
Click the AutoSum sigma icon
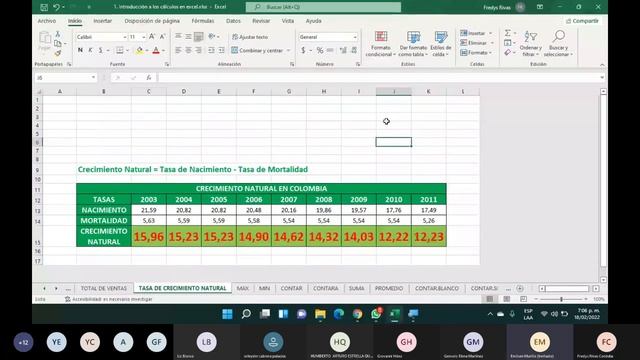coord(507,33)
